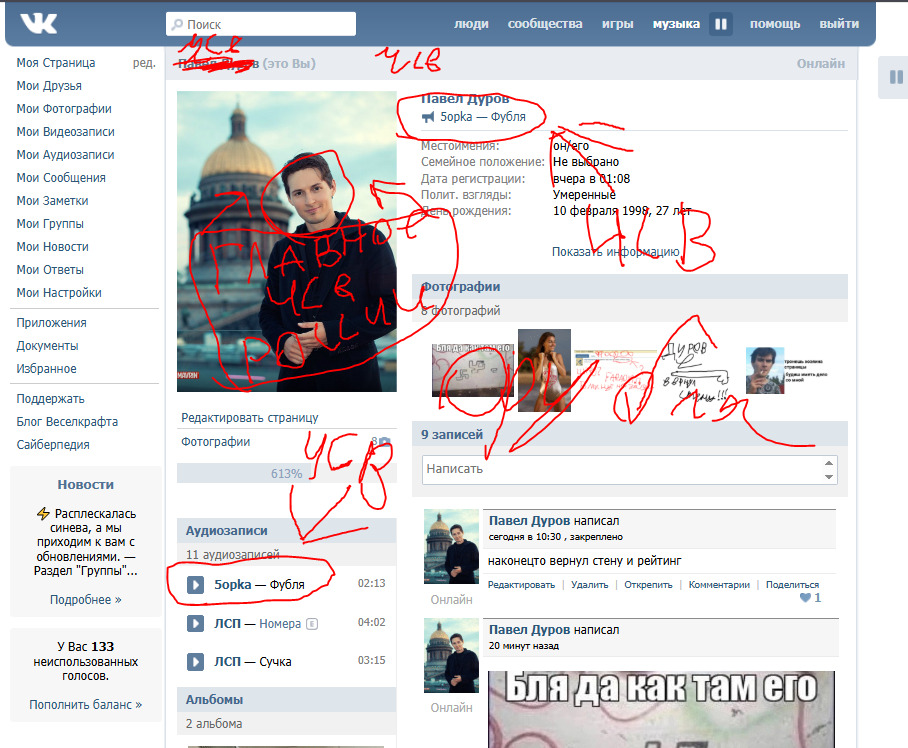Open Блог Веселкрафта
Viewport: 908px width, 748px height.
pyautogui.click(x=67, y=421)
